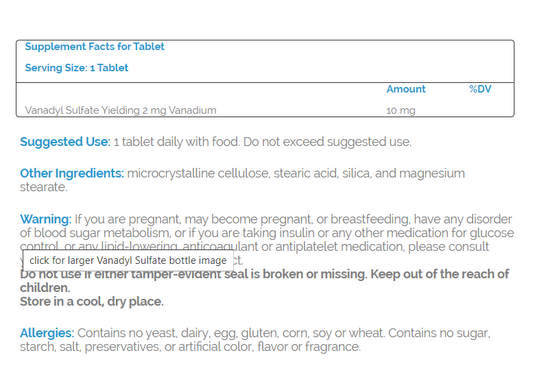Click the '1 tablet daily with food' text
The image size is (533, 390).
click(176, 142)
